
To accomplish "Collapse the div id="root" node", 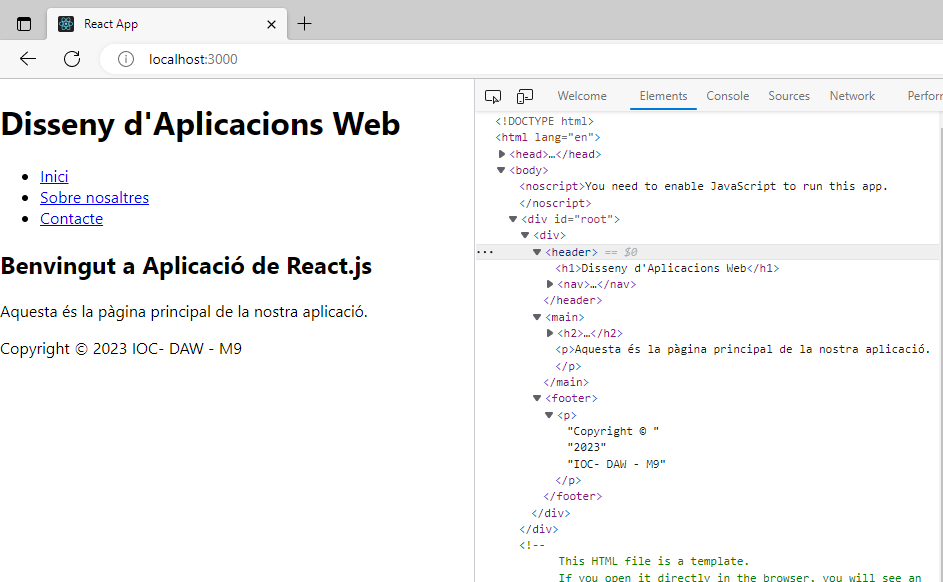I will coord(514,219).
